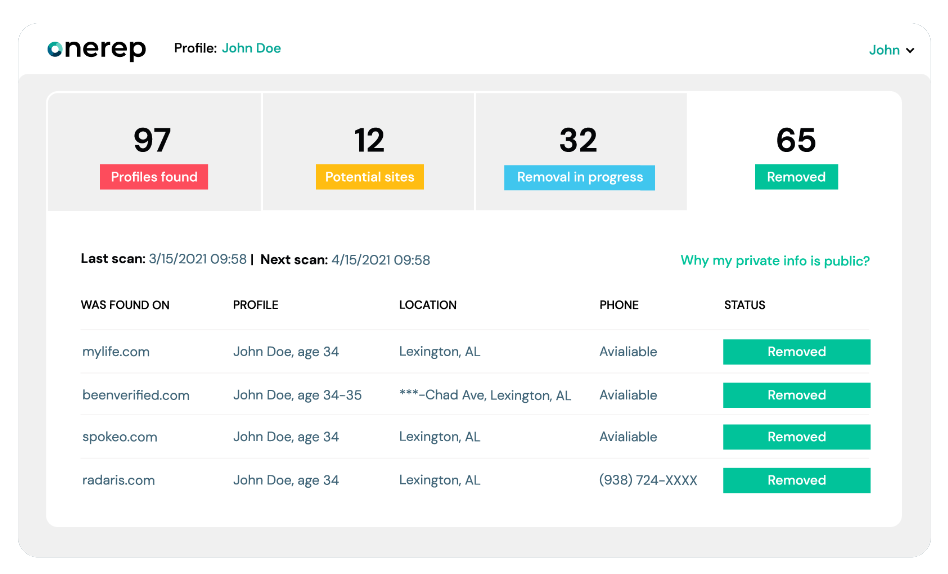This screenshot has width=948, height=574.
Task: Click the Removed status for radaris.com
Action: coord(796,480)
